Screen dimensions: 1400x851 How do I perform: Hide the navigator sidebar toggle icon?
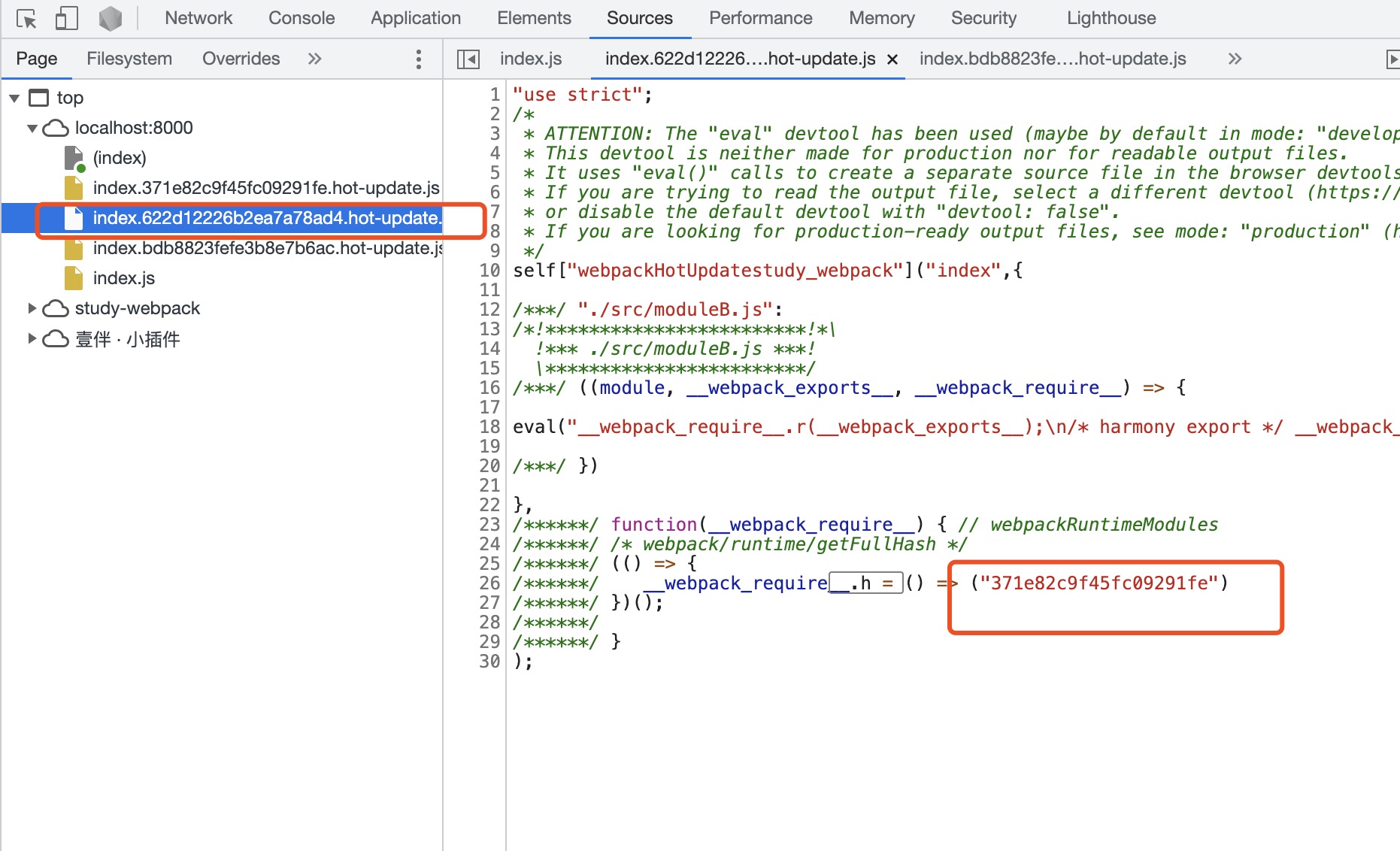click(468, 59)
